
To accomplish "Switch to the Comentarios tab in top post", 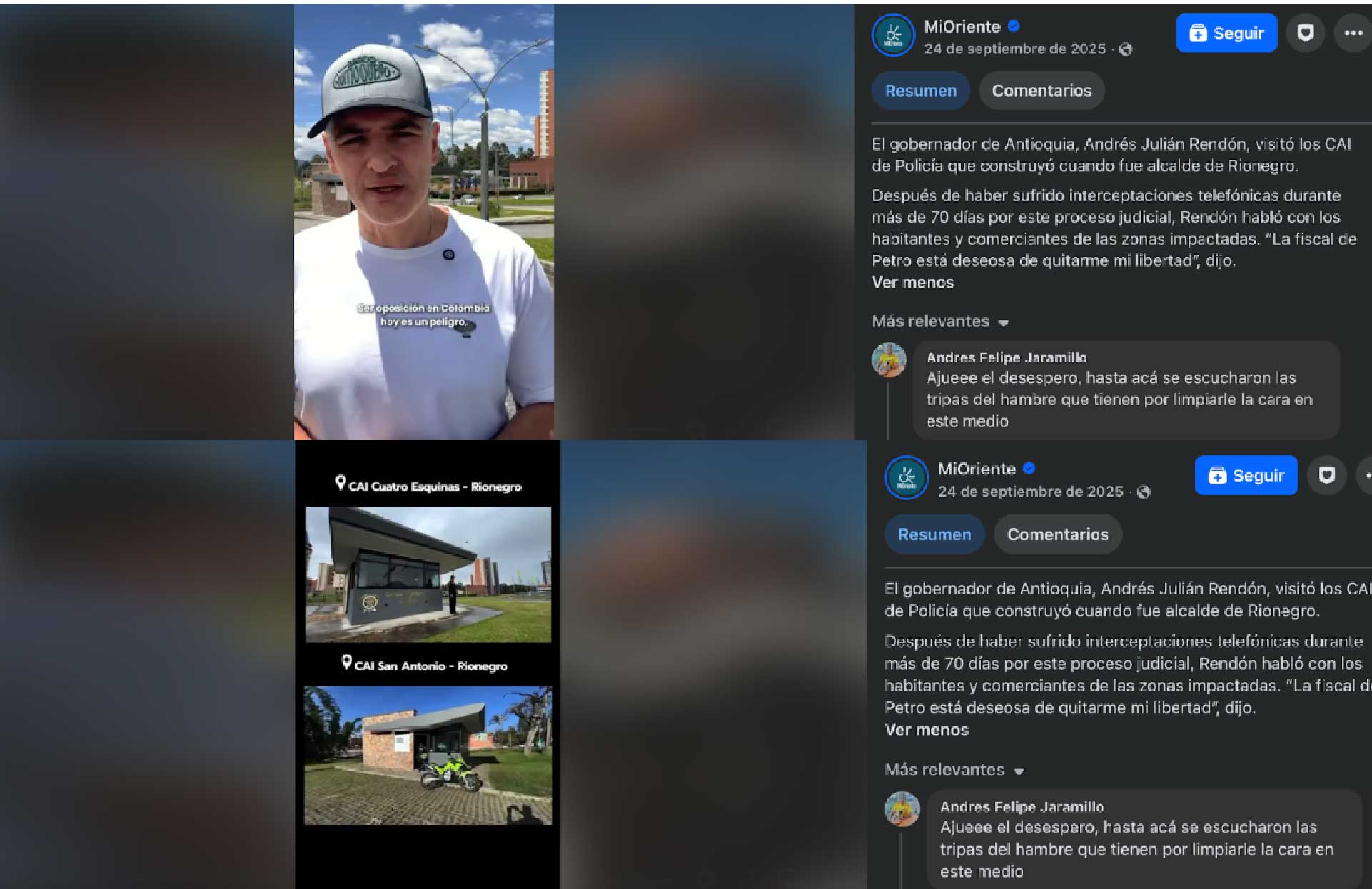I will click(x=1041, y=91).
